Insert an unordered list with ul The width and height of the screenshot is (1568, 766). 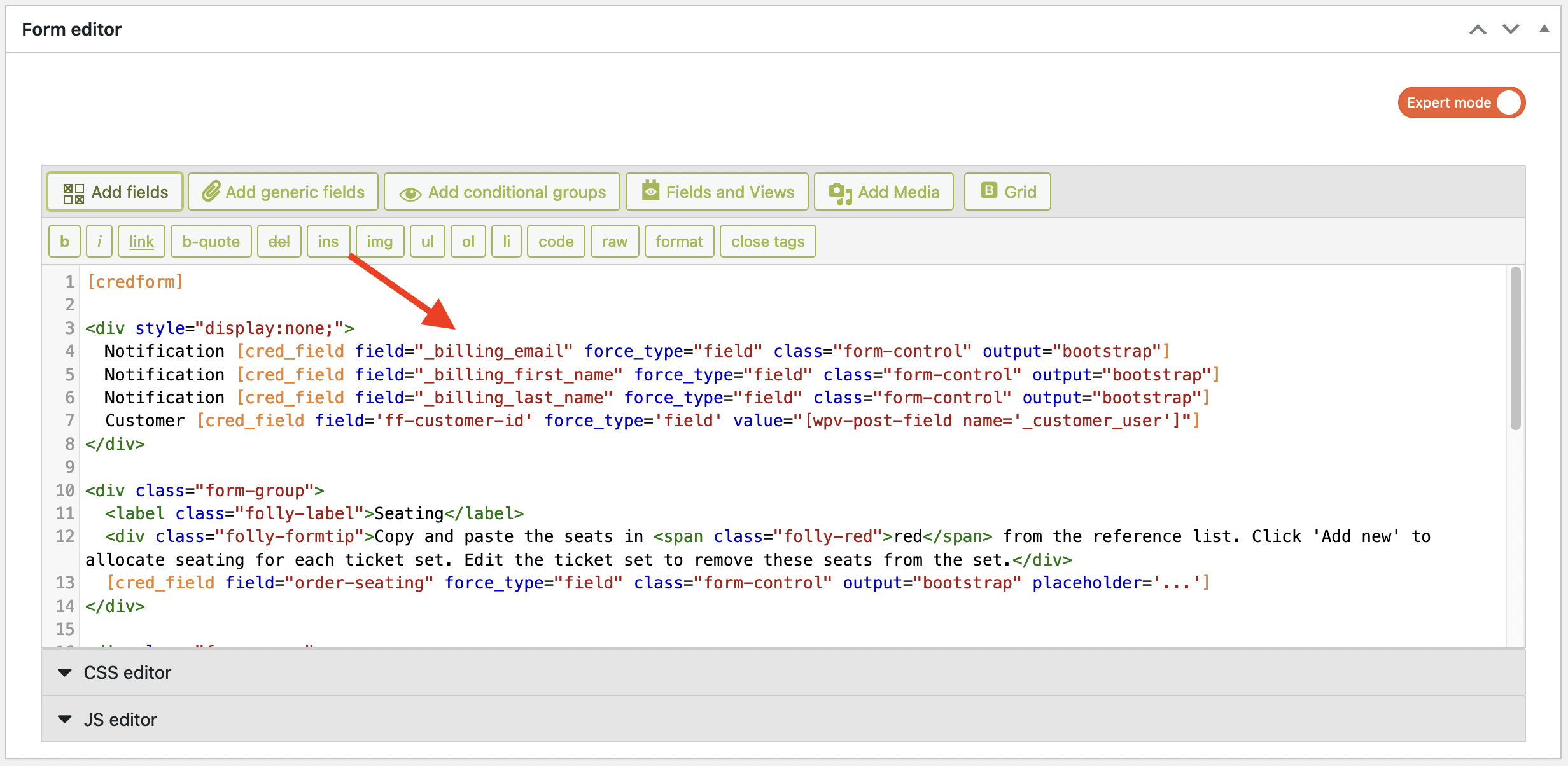(x=428, y=241)
